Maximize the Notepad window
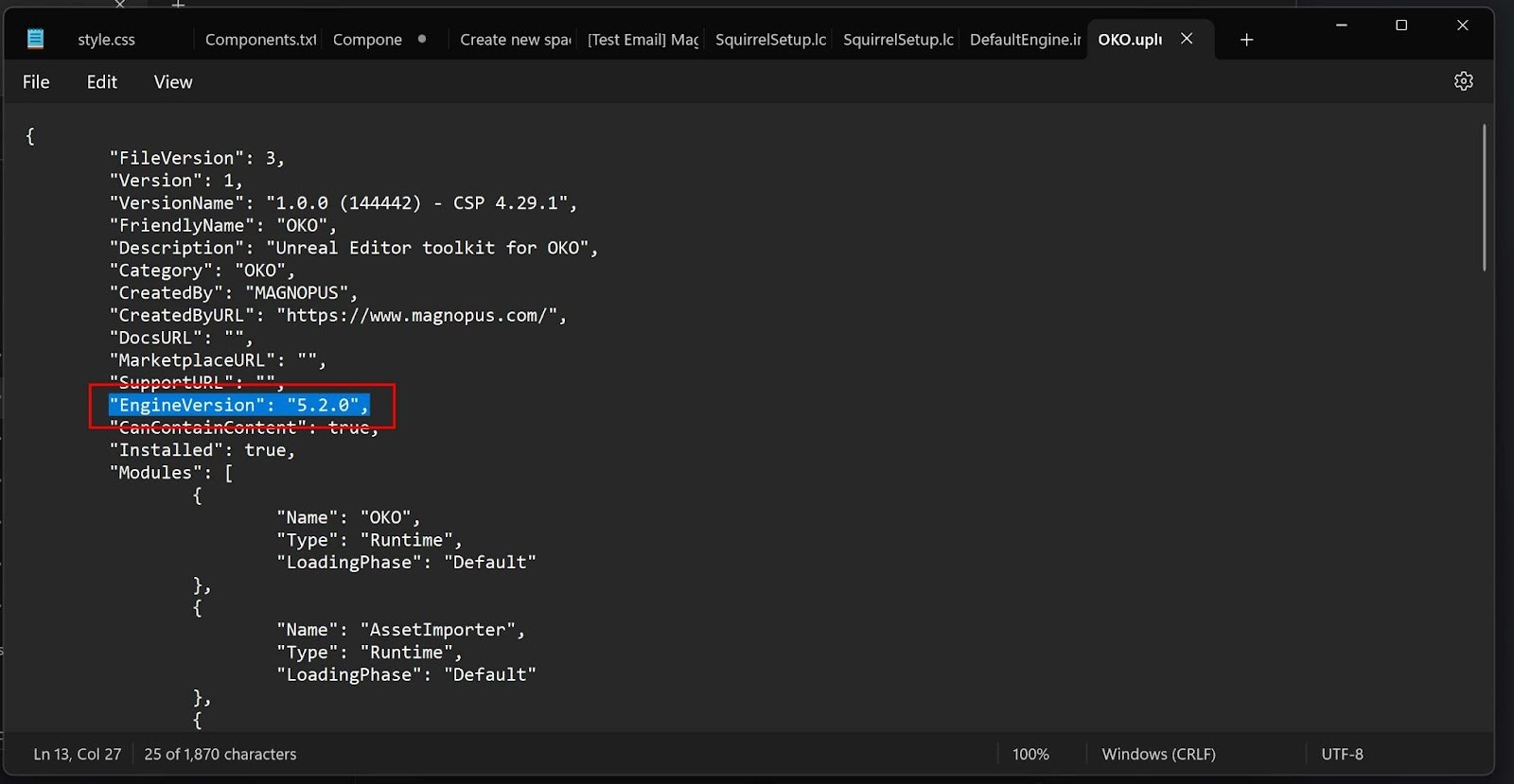This screenshot has height=784, width=1514. (x=1401, y=26)
